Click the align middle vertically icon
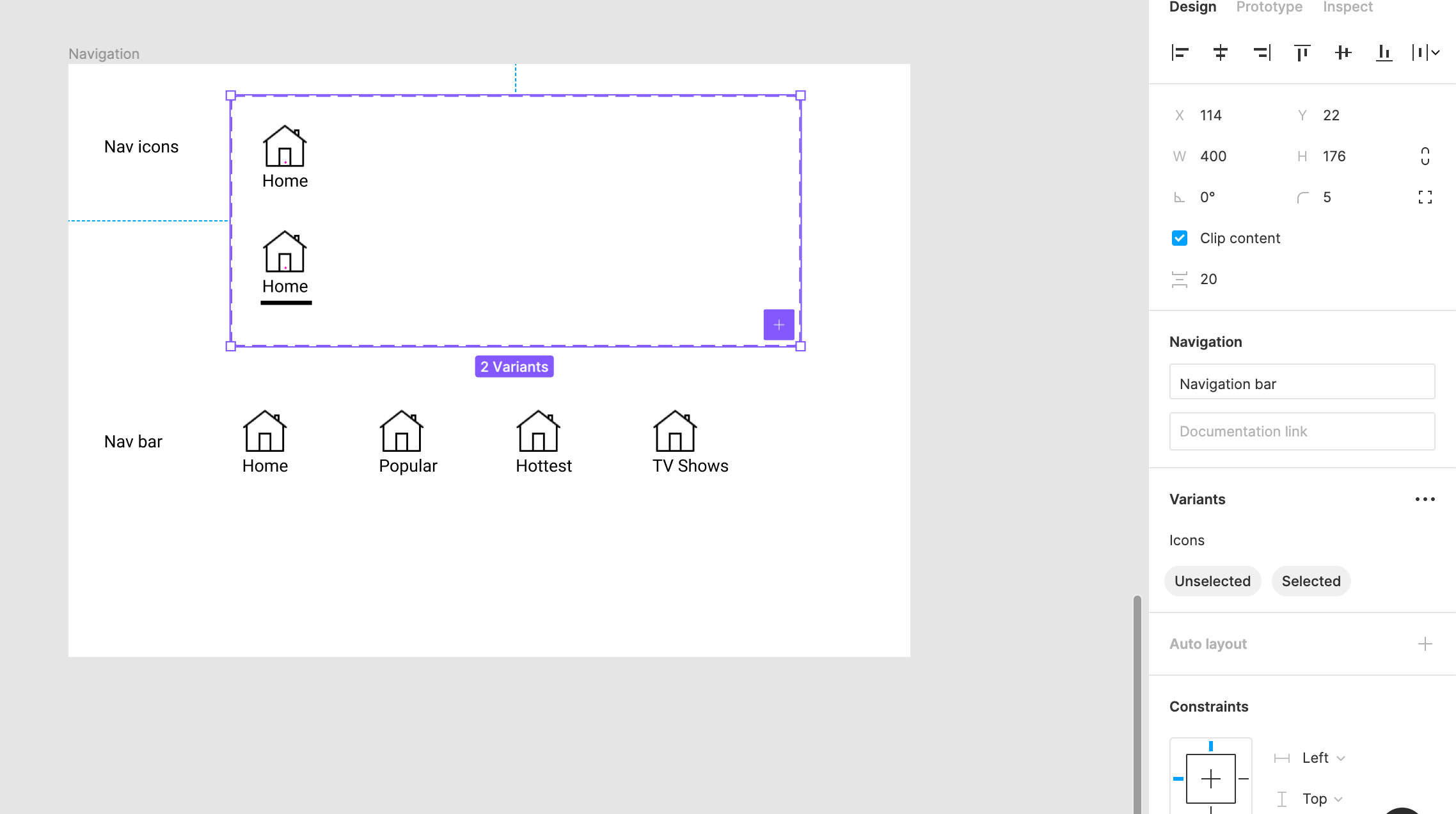The image size is (1456, 814). tap(1343, 52)
